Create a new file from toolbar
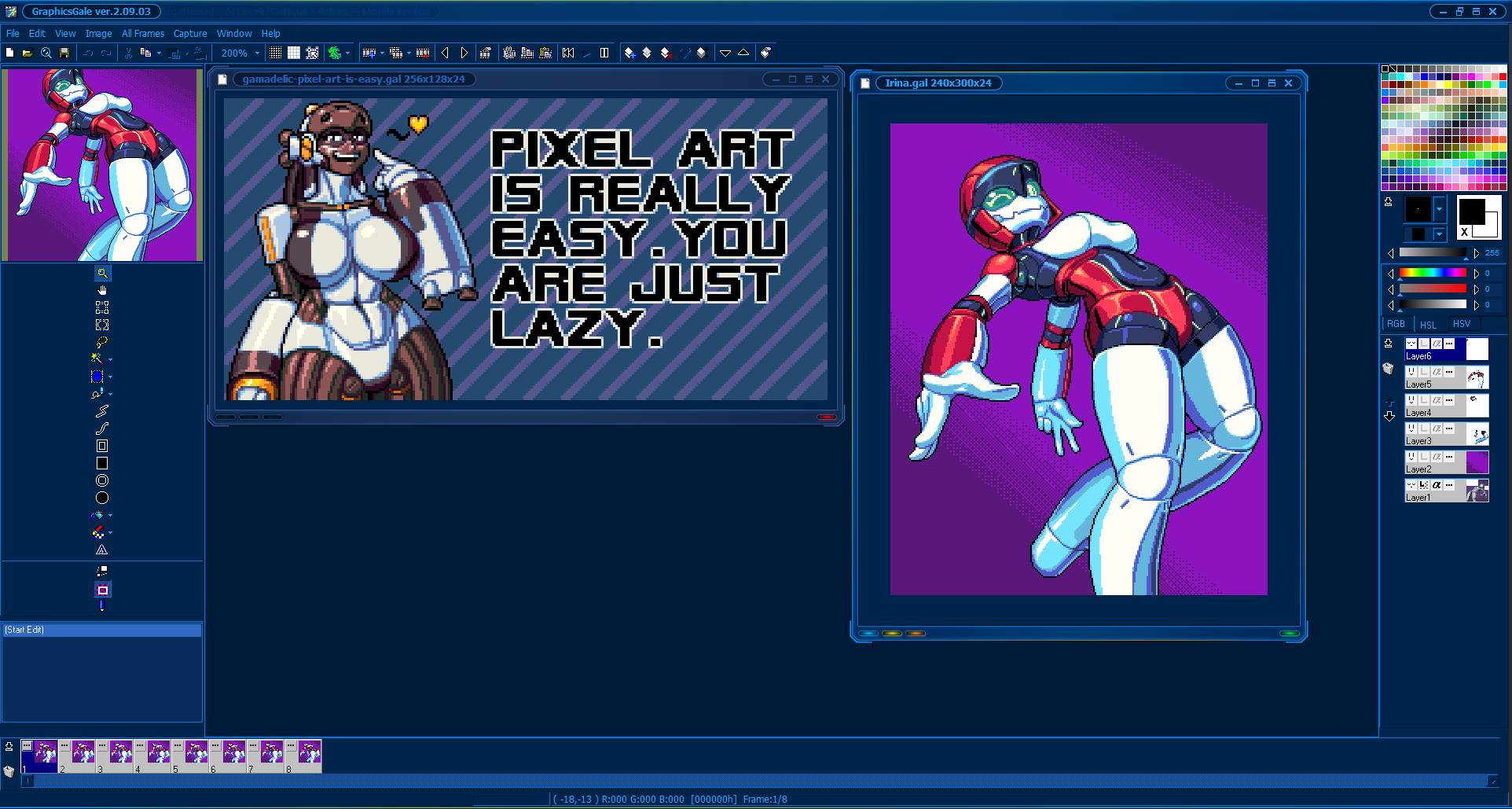 pyautogui.click(x=9, y=53)
